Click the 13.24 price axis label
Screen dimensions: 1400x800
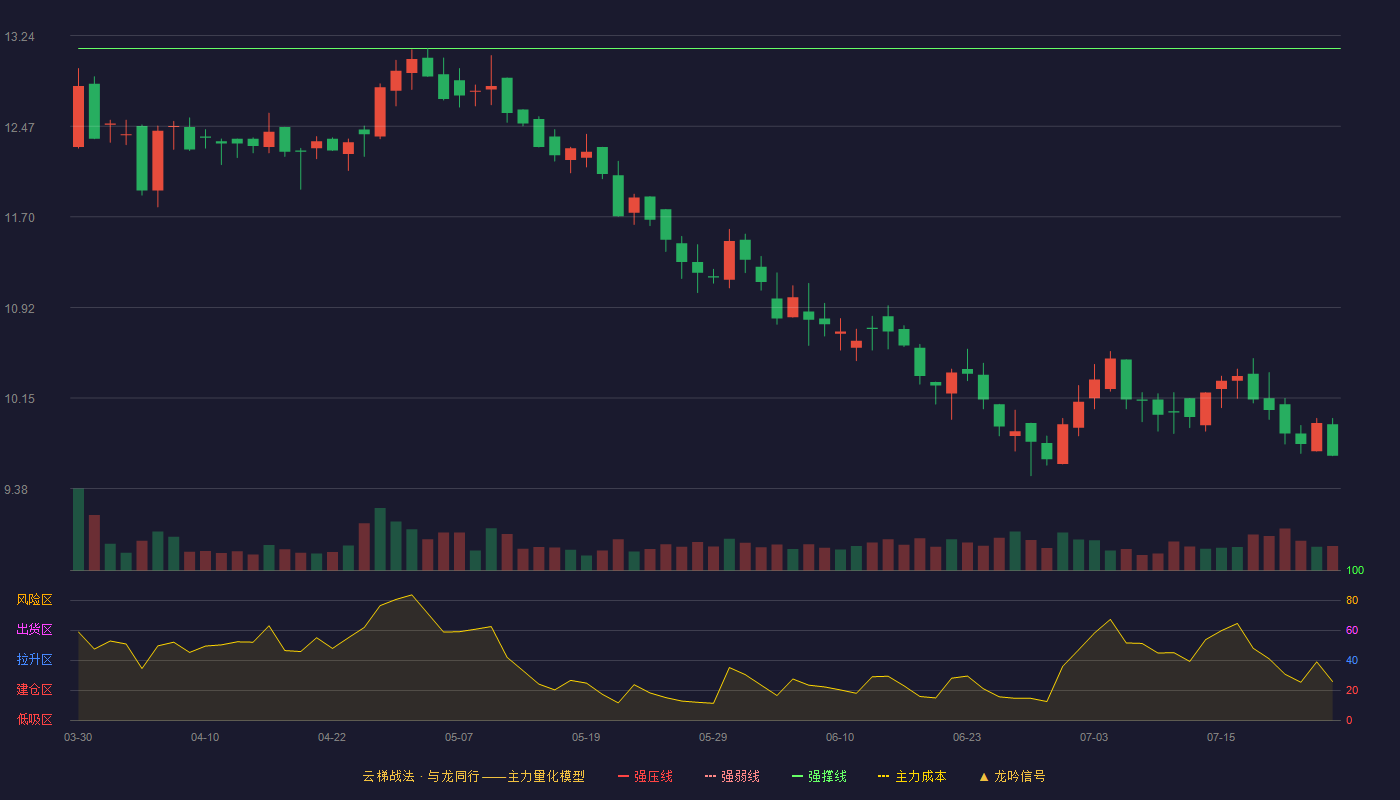[x=19, y=37]
